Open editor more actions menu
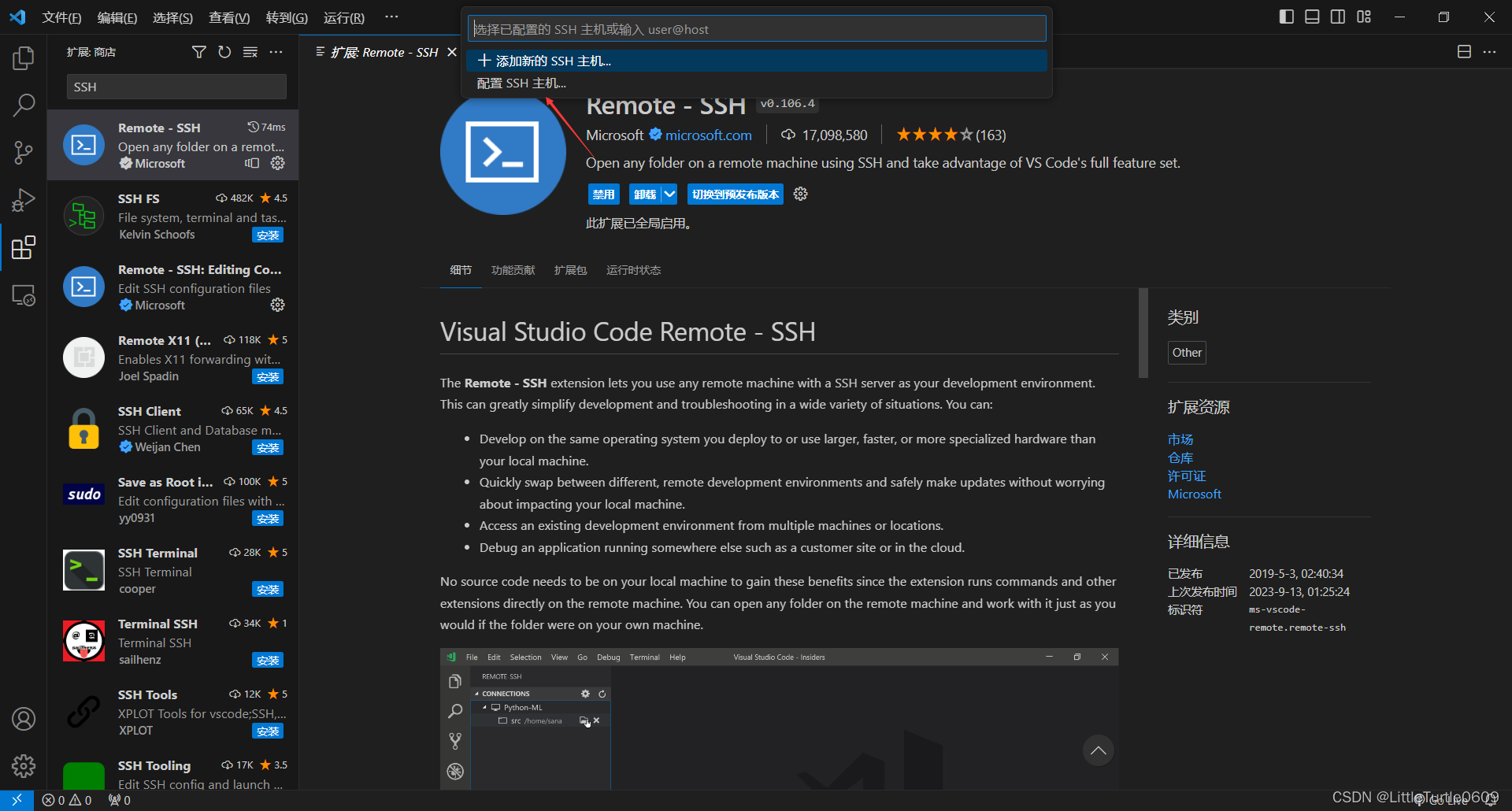 pyautogui.click(x=1489, y=52)
